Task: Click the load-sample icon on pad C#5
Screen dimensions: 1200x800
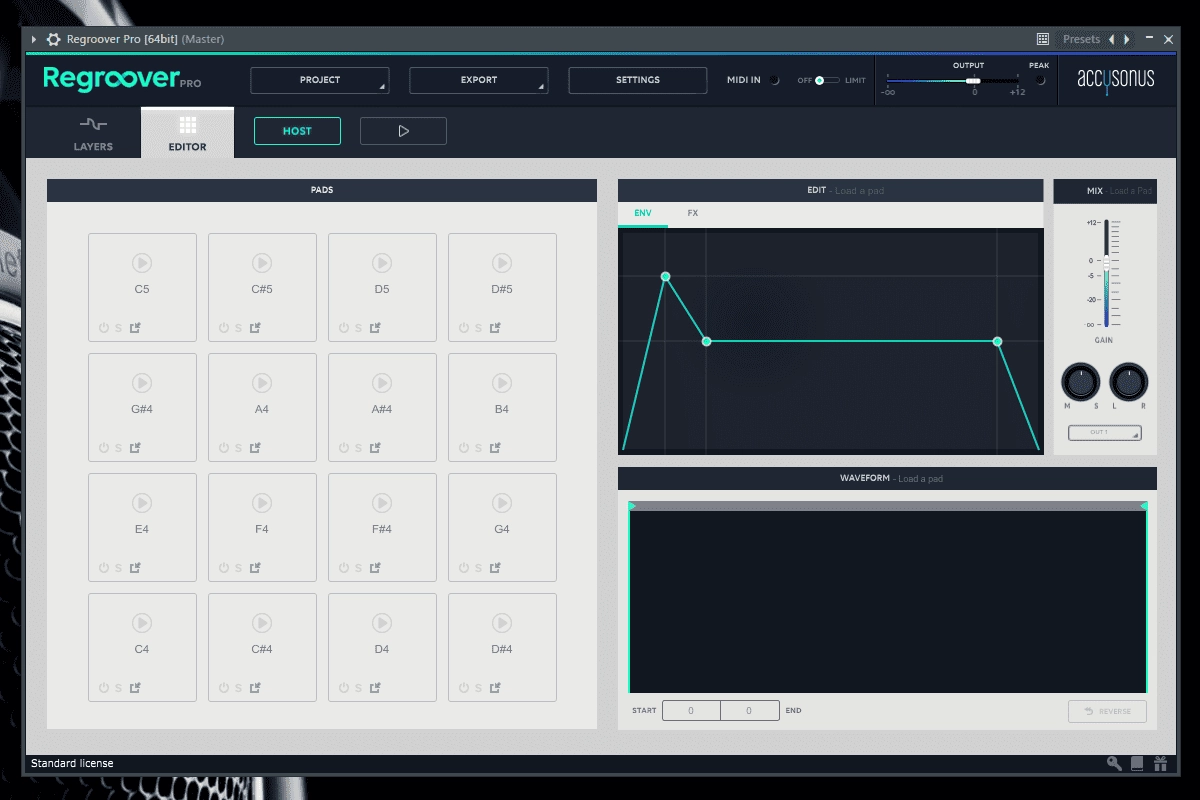Action: pyautogui.click(x=255, y=328)
